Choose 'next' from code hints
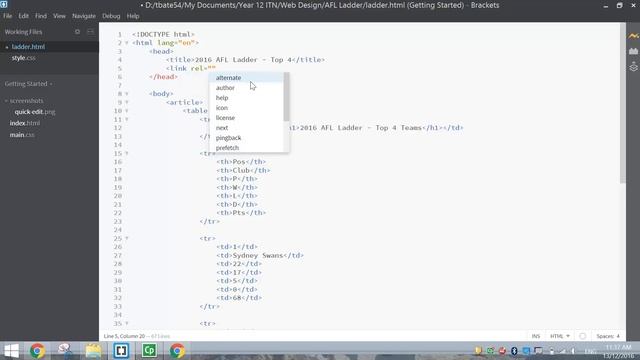640x360 pixels. 246,128
